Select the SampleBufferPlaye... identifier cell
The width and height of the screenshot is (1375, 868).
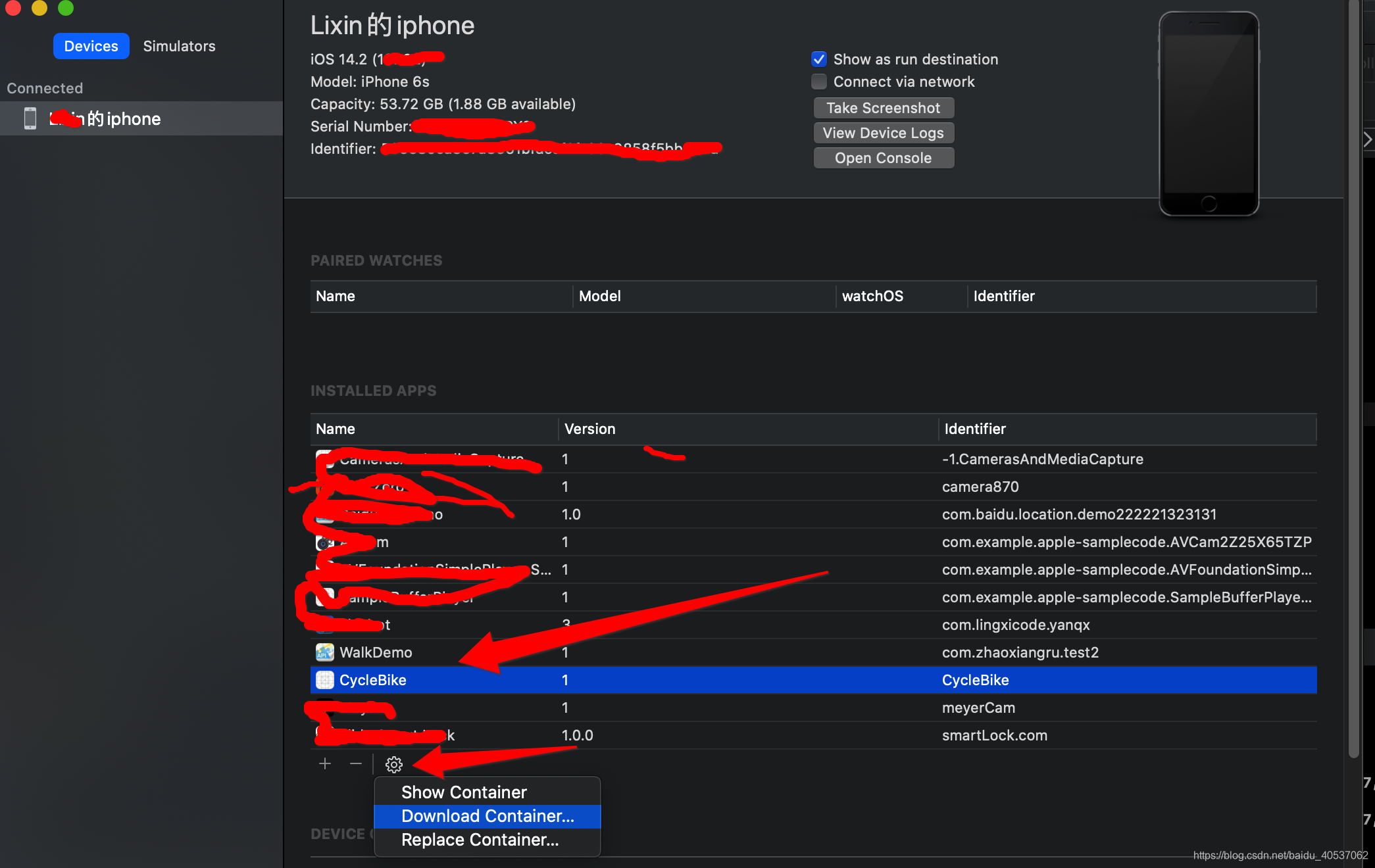tap(1127, 597)
